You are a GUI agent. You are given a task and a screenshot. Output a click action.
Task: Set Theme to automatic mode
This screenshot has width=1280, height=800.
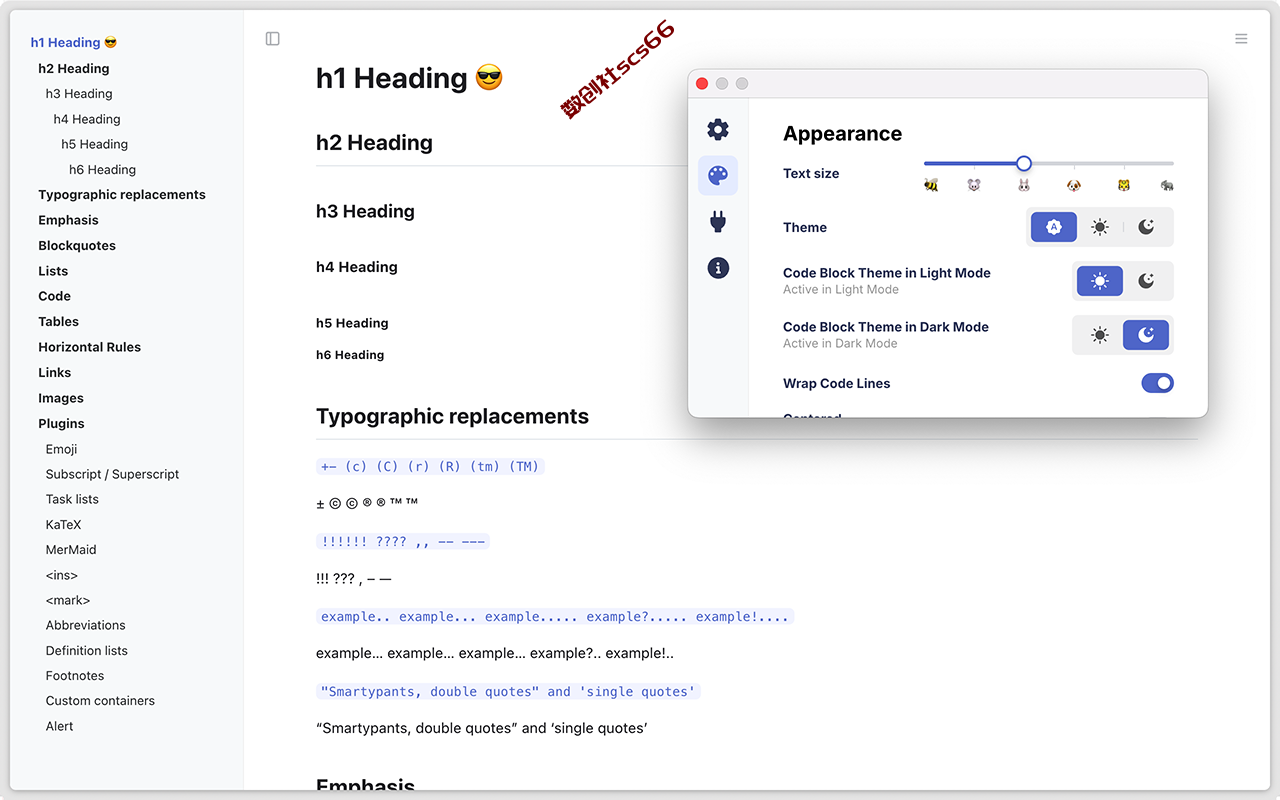(x=1054, y=227)
